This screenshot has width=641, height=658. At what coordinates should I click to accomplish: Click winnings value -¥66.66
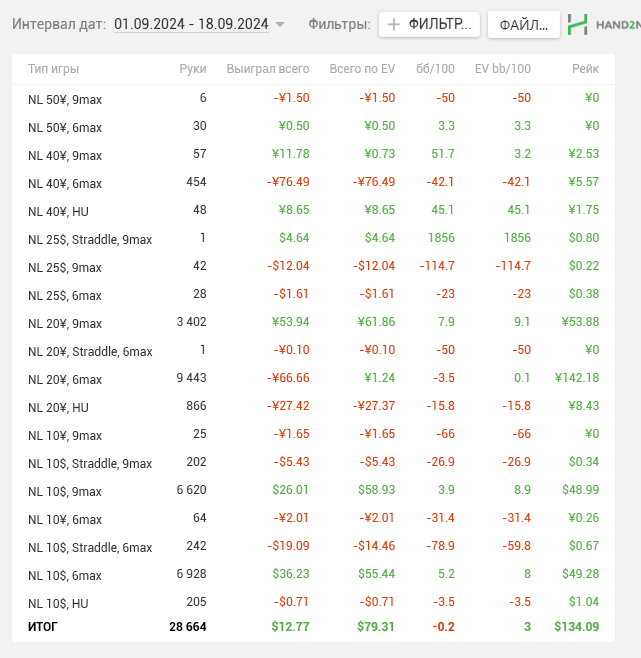(288, 378)
